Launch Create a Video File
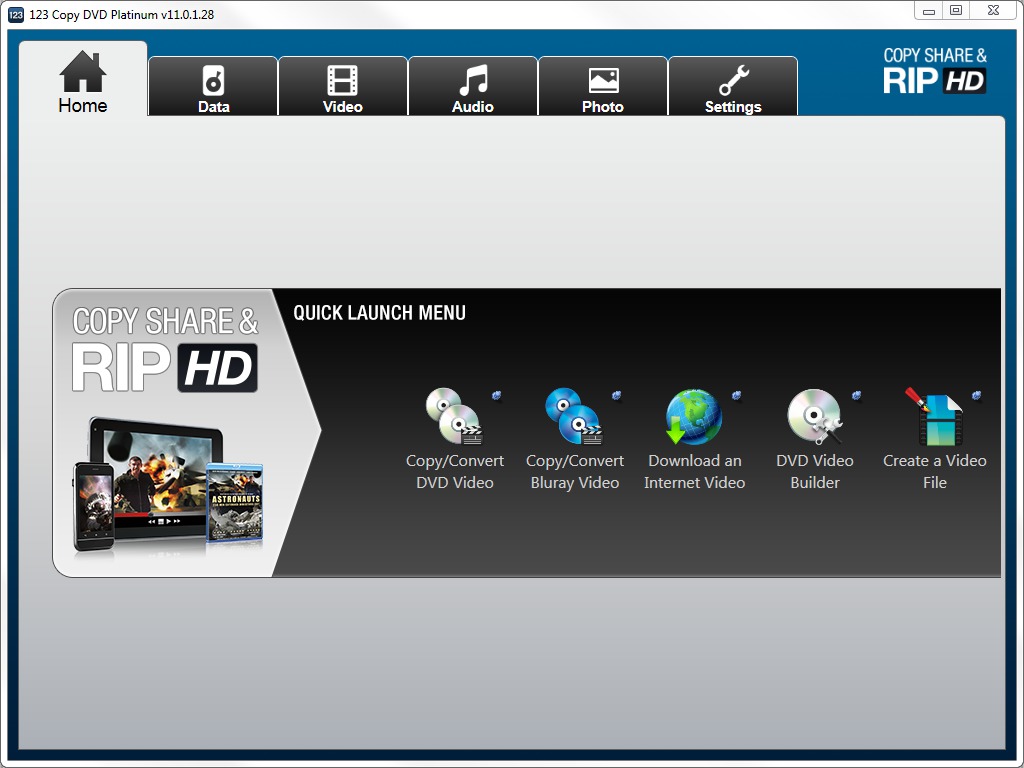1024x768 pixels. (935, 439)
